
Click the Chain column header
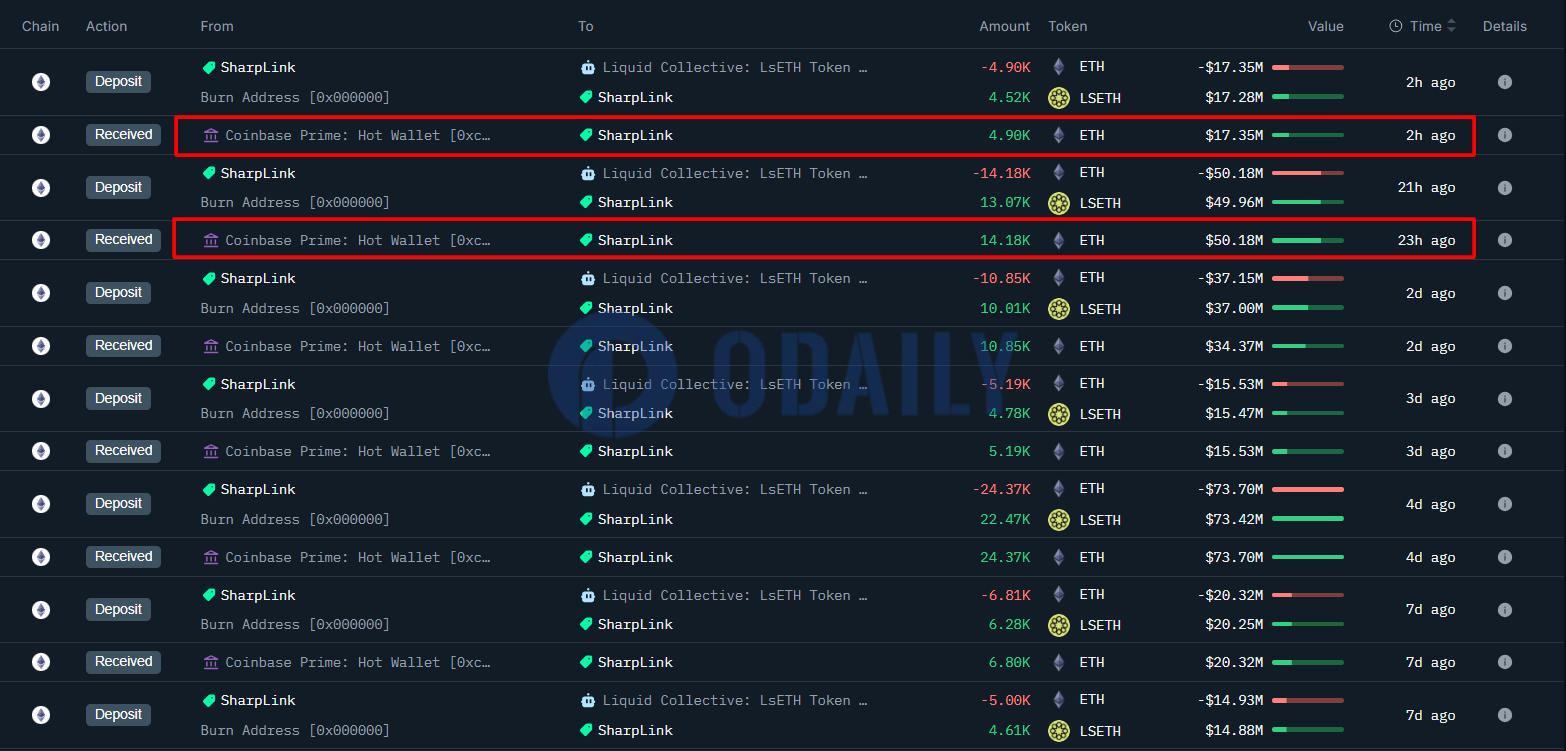click(x=41, y=26)
